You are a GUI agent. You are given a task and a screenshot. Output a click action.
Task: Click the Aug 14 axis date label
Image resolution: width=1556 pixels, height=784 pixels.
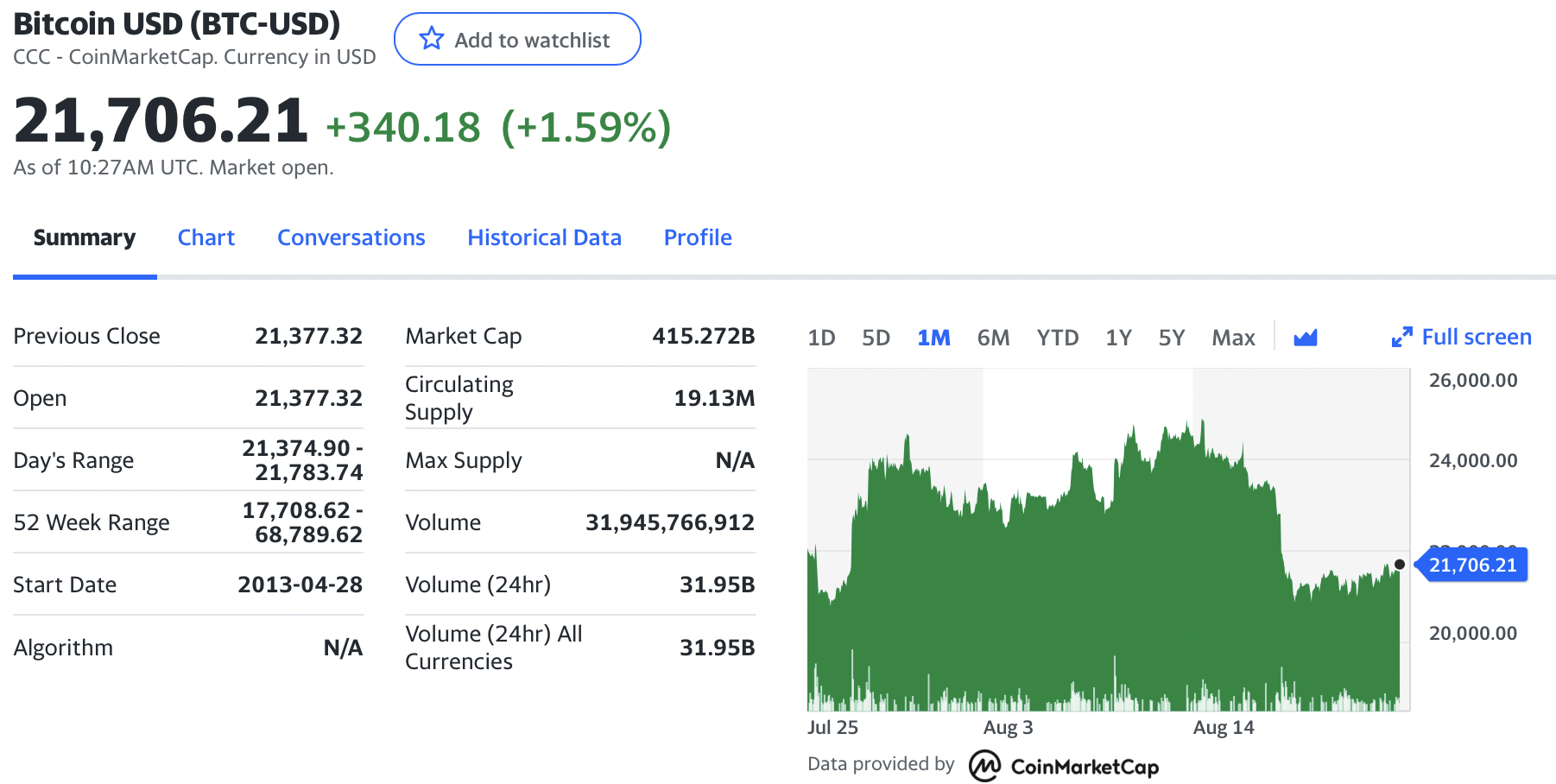(x=1224, y=727)
